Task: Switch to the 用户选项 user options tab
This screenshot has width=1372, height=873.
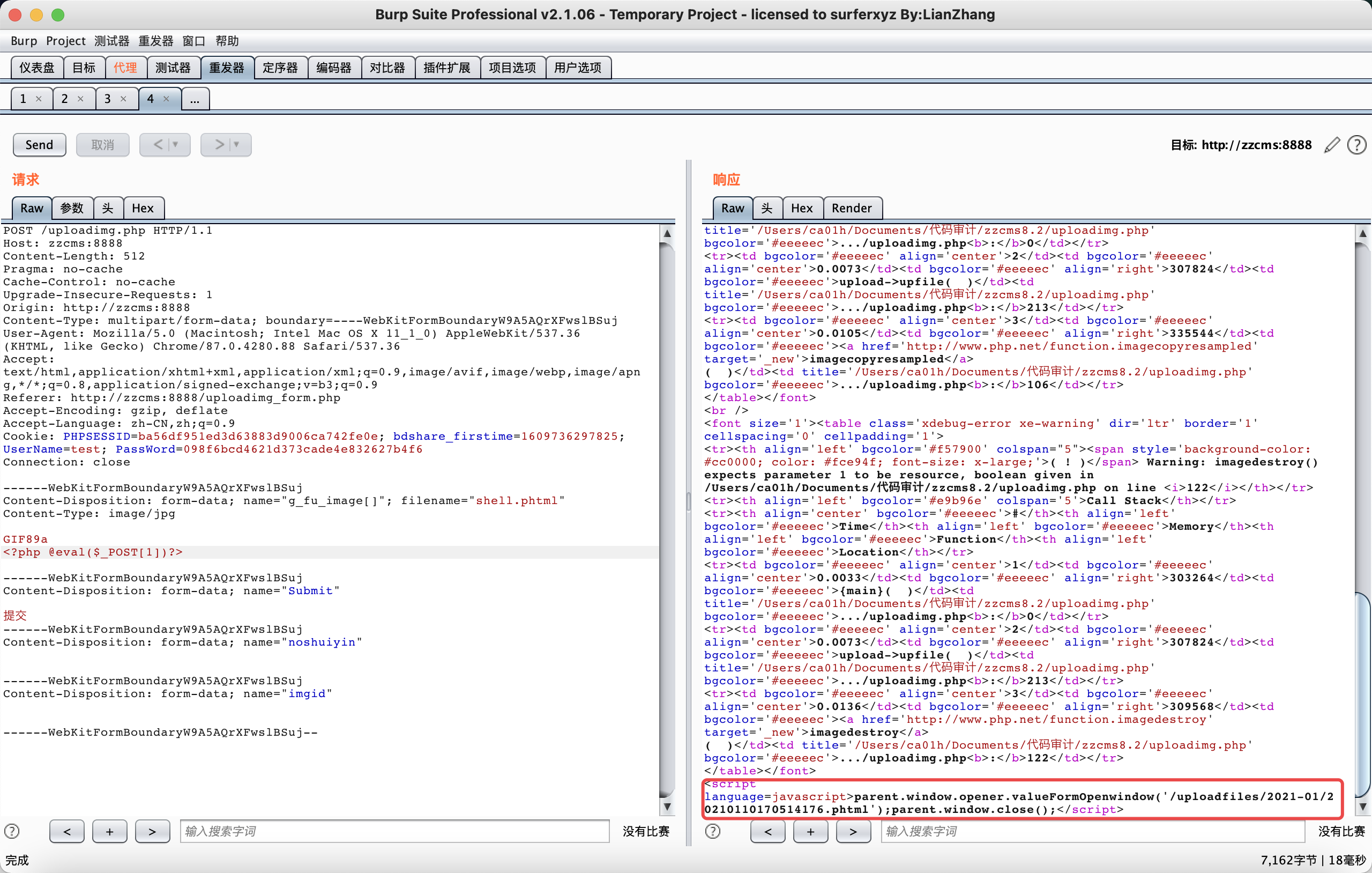Action: [x=578, y=68]
